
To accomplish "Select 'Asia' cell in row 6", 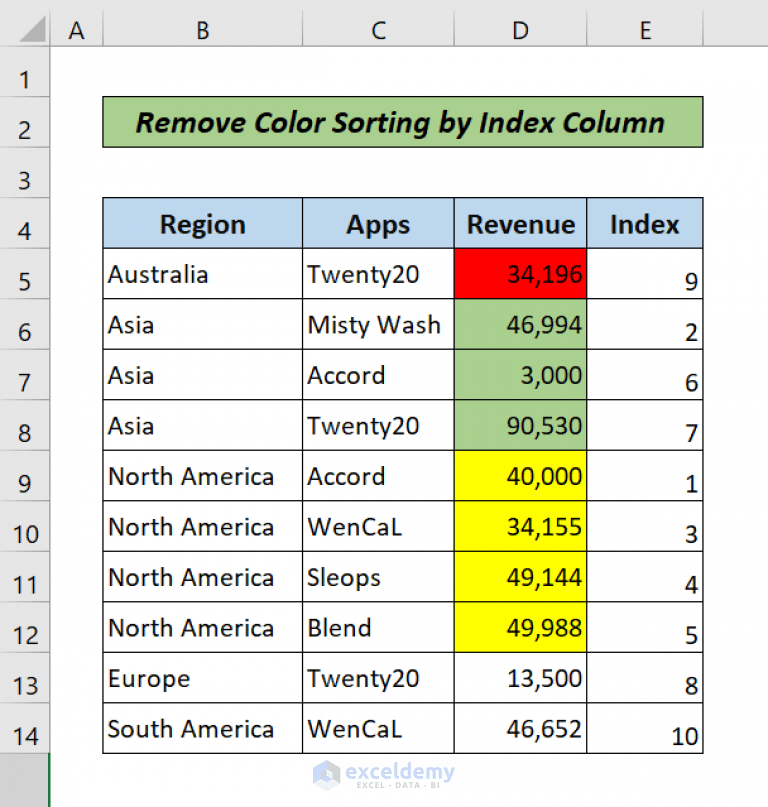I will pos(202,324).
